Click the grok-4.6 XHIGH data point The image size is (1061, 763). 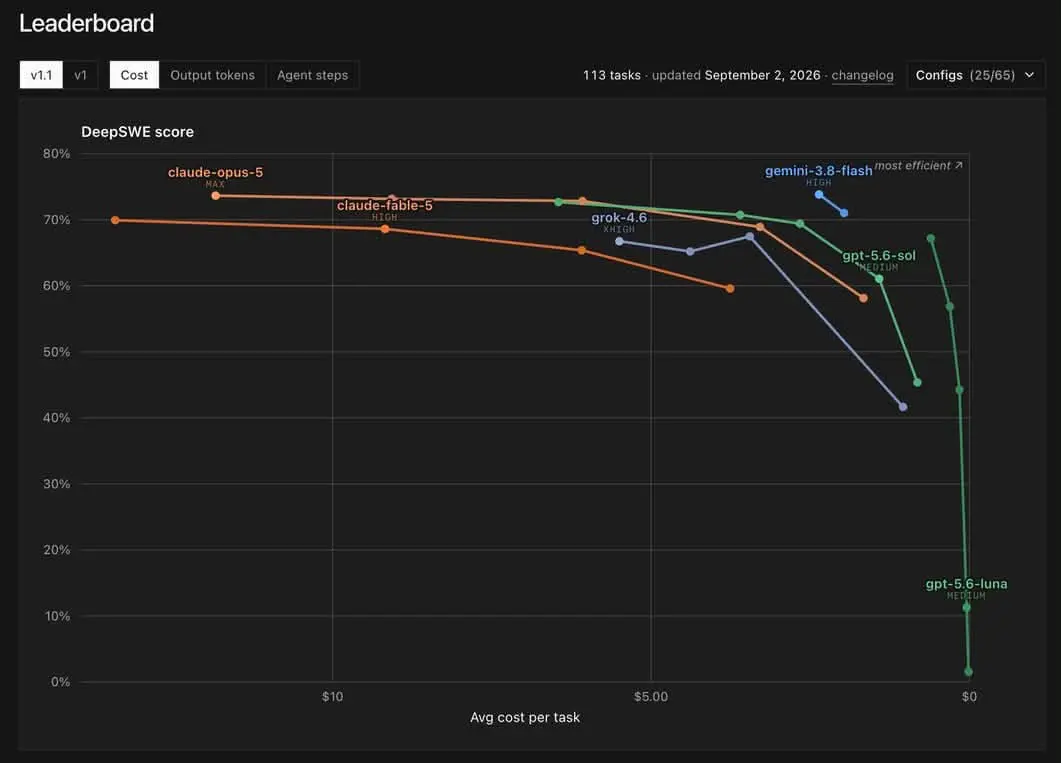click(x=619, y=241)
